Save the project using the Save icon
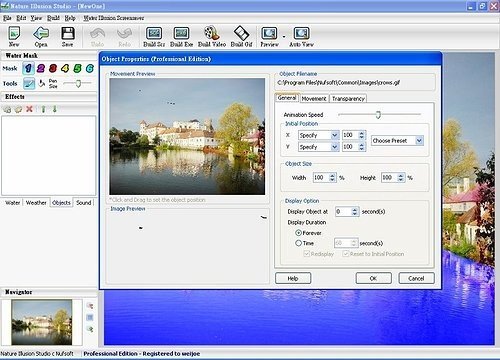The width and height of the screenshot is (500, 360). 68,33
